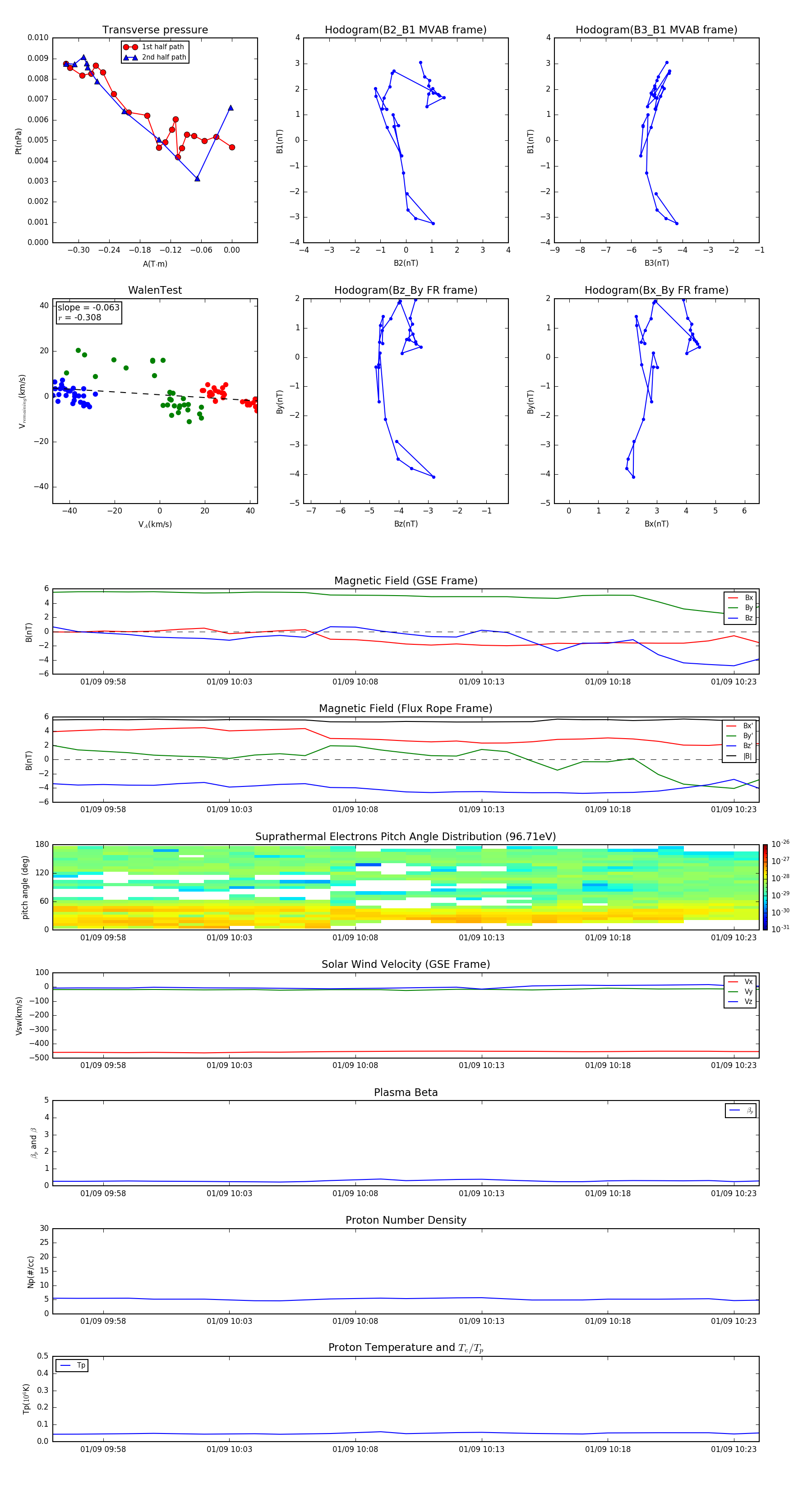Select the Vx legend entry
This screenshot has width=812, height=1489.
(740, 981)
